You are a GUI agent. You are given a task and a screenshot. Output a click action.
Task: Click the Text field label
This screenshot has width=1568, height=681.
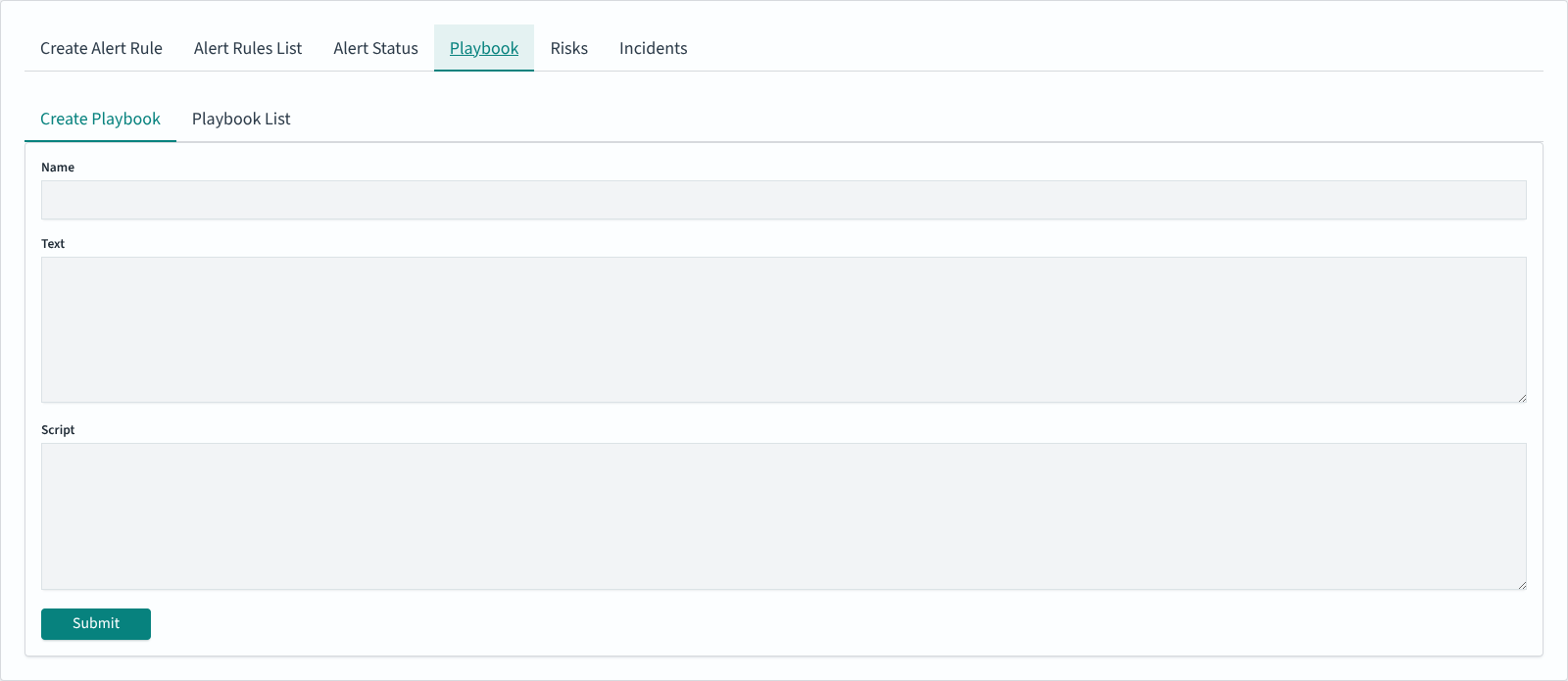(x=53, y=244)
